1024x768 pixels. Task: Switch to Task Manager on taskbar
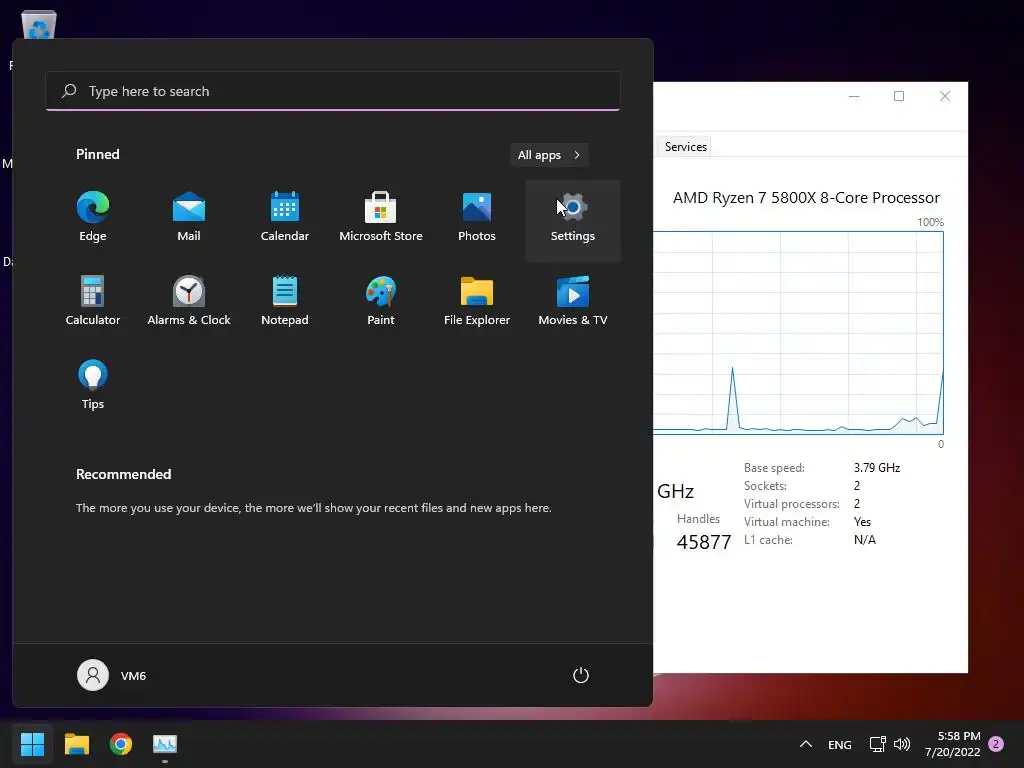[x=165, y=744]
